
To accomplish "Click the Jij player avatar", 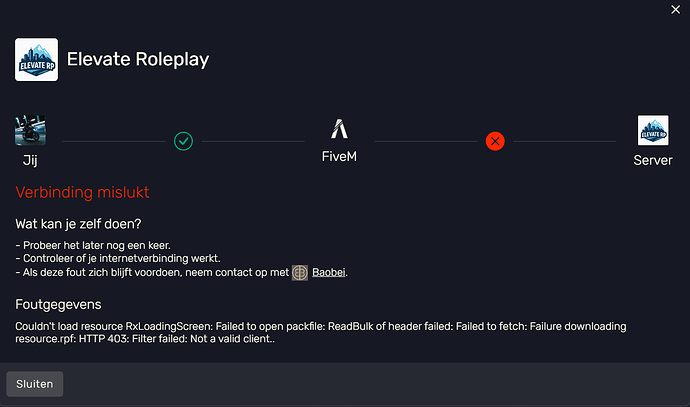I will [31, 131].
